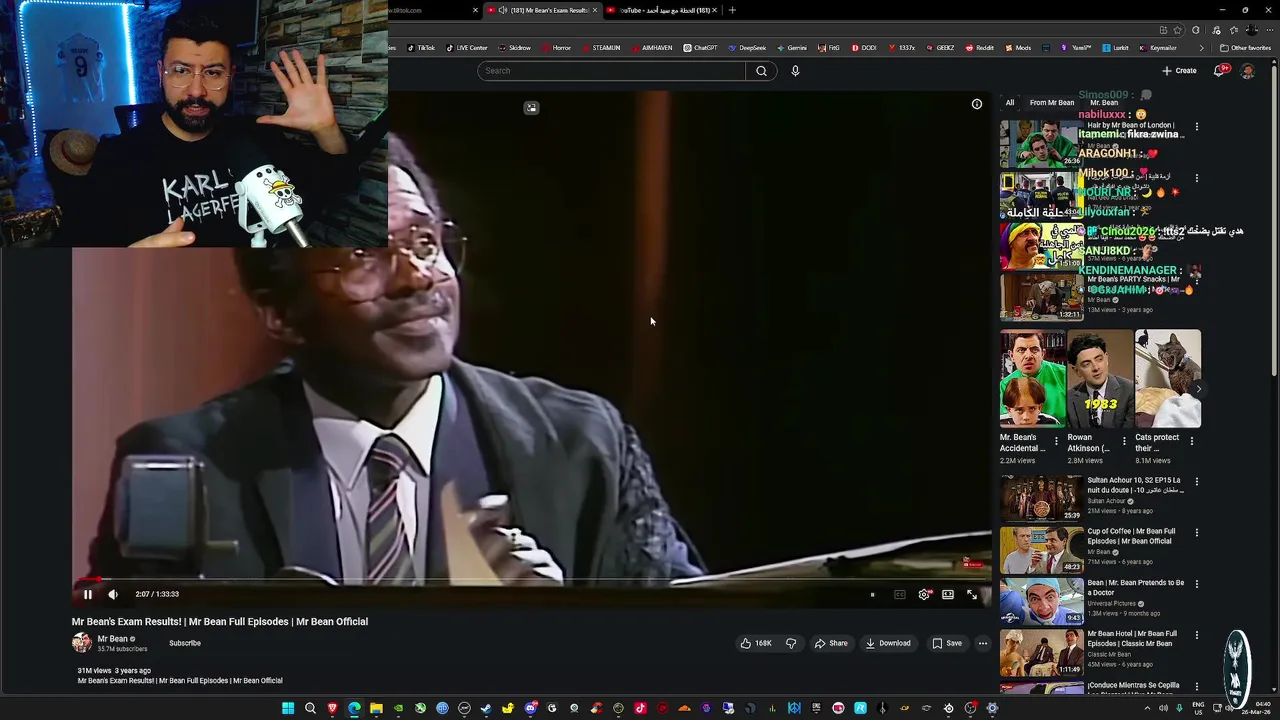Click the Create button
Screen dimensions: 1280x720
click(1180, 71)
